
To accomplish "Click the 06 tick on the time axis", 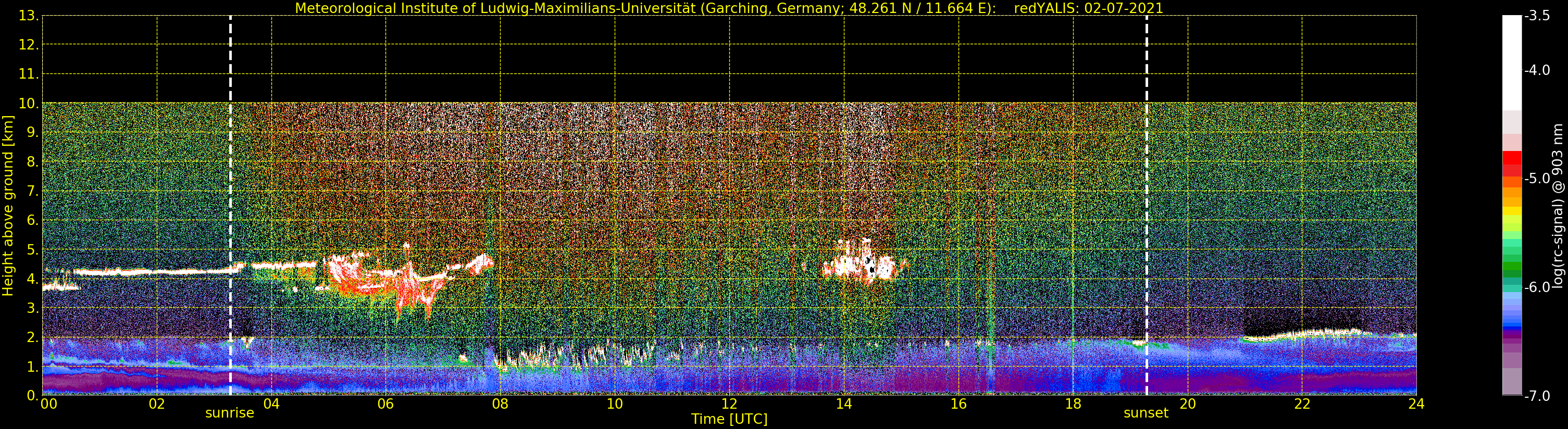I will (386, 404).
